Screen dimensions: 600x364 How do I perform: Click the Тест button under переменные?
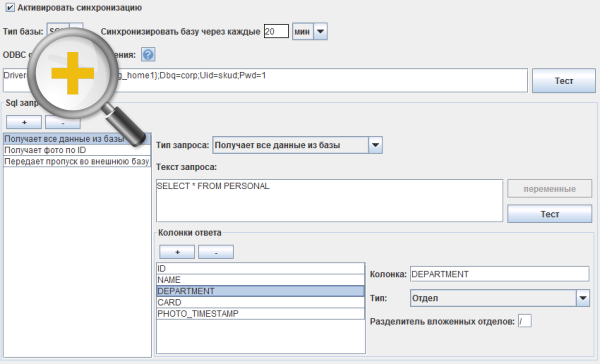(549, 214)
